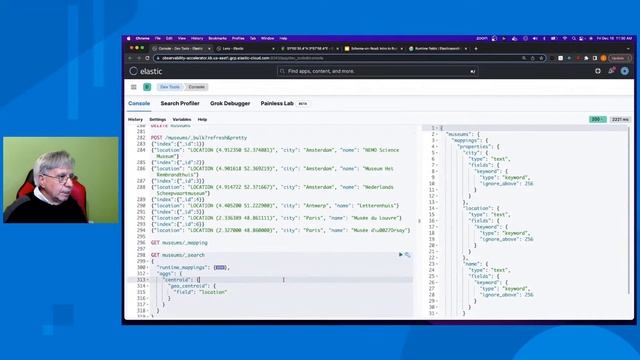Open the Wi-Fi status icon in menu bar

(565, 38)
